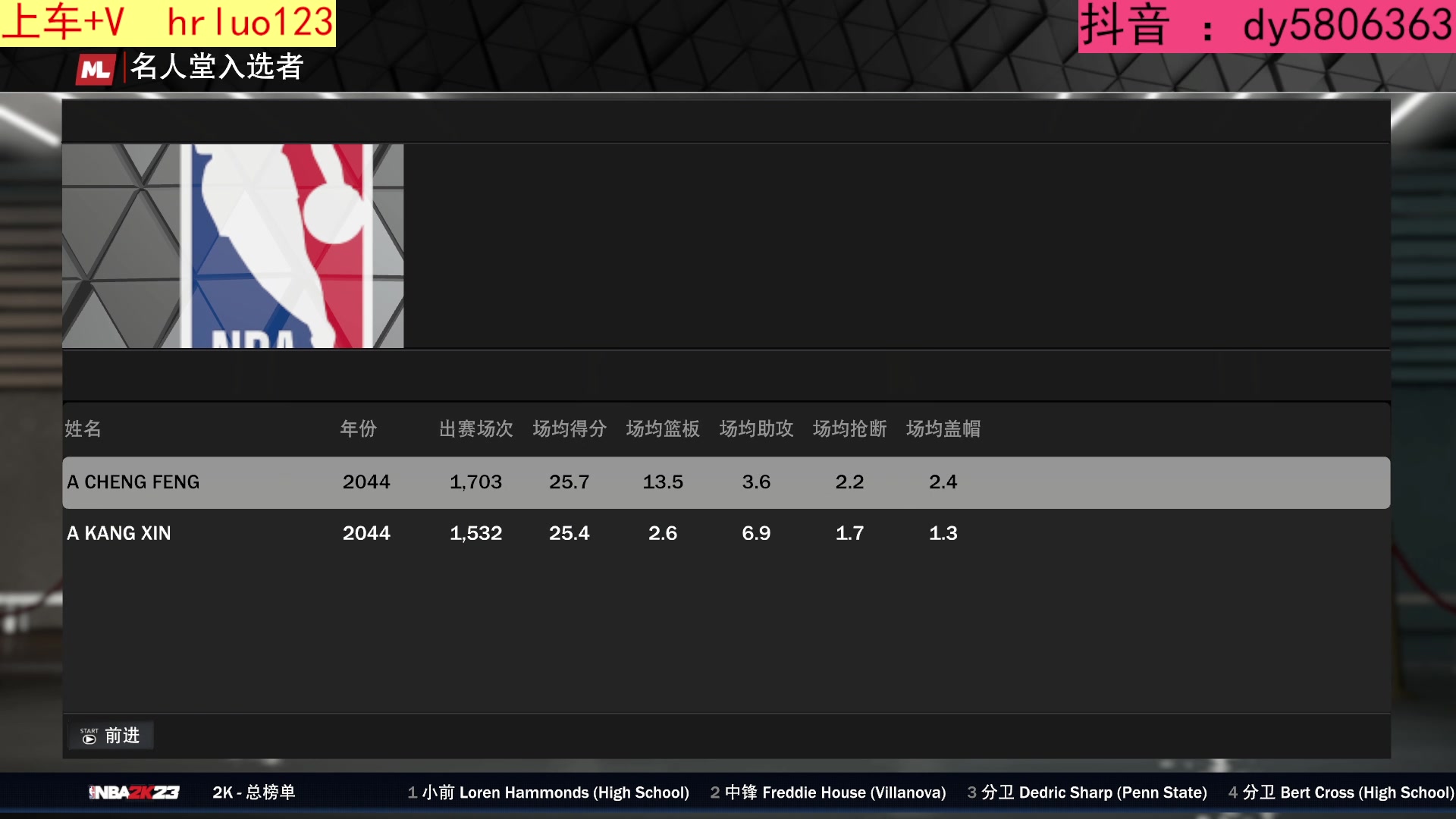The height and width of the screenshot is (819, 1456).
Task: Click assists average 3.6
Action: click(x=756, y=482)
